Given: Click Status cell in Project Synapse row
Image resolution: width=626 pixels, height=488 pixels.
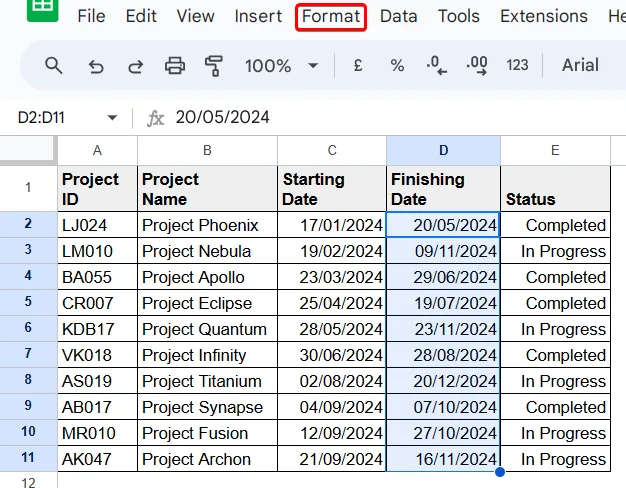Looking at the screenshot, I should (555, 407).
